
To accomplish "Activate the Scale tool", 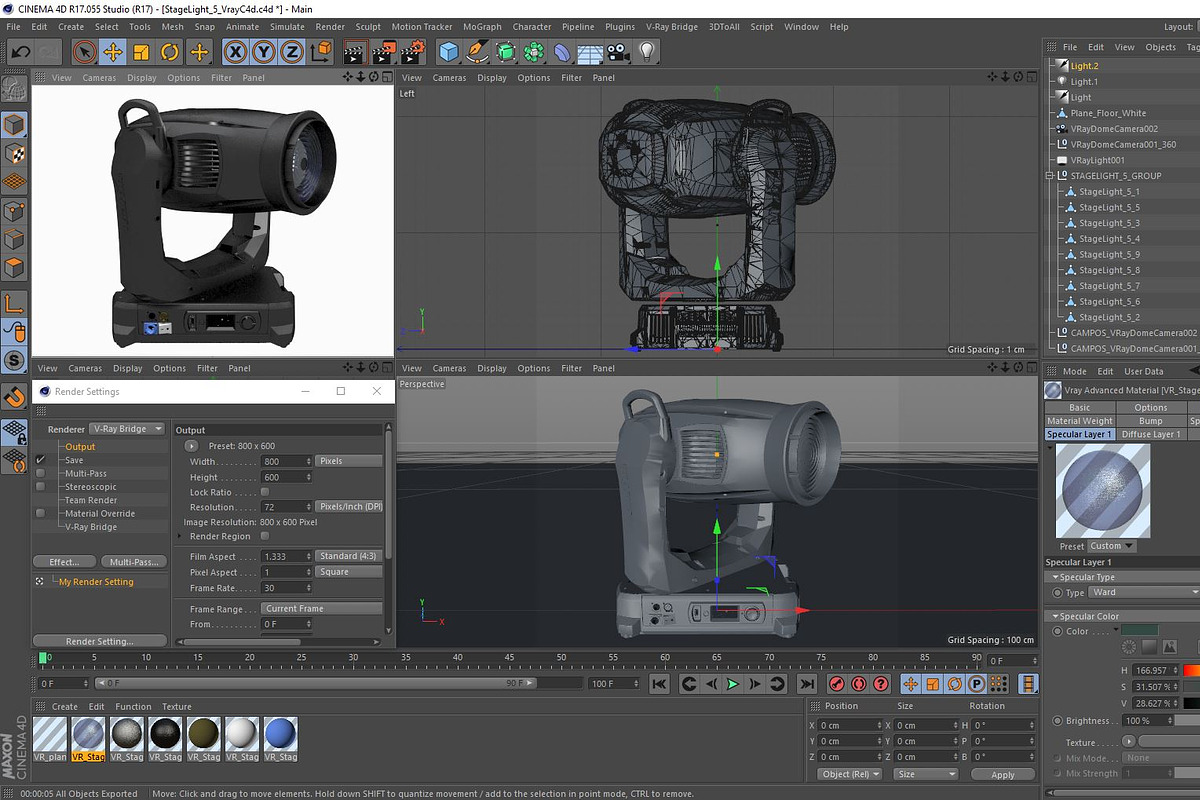I will (141, 51).
